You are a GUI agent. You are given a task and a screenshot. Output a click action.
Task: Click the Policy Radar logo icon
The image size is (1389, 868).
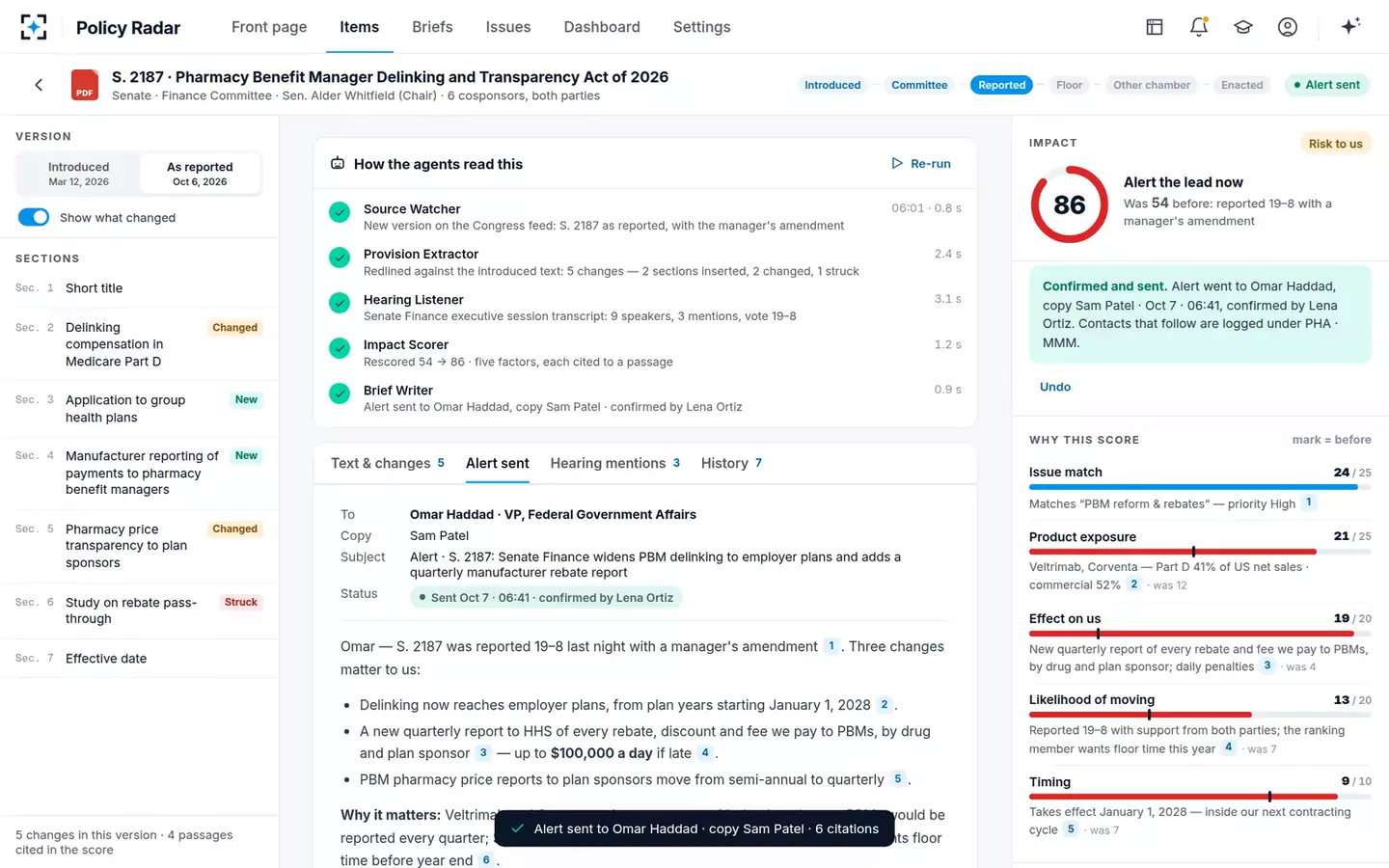(34, 27)
